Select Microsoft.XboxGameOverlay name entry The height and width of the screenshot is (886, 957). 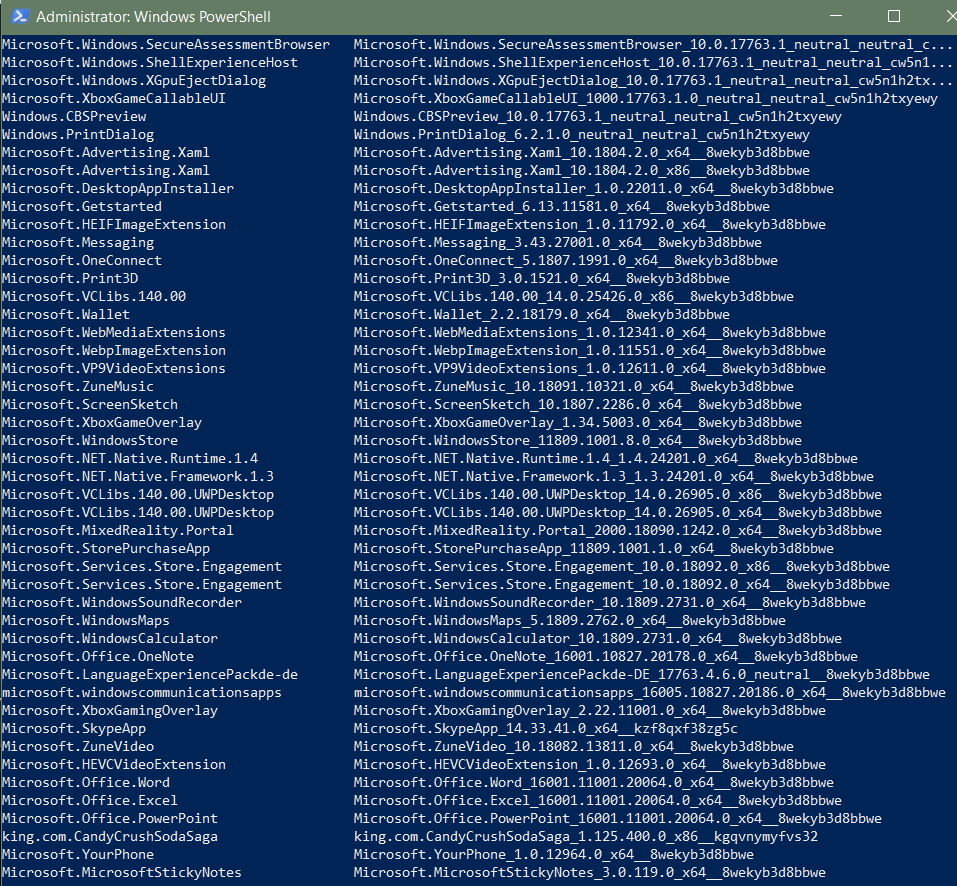102,423
